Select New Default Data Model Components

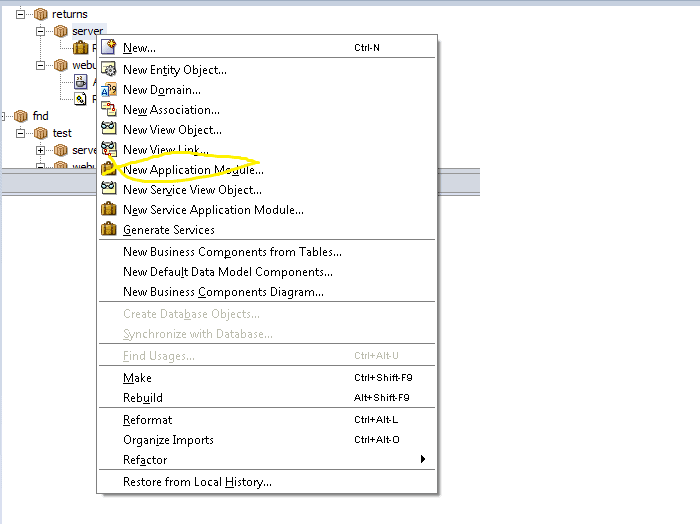pos(227,272)
